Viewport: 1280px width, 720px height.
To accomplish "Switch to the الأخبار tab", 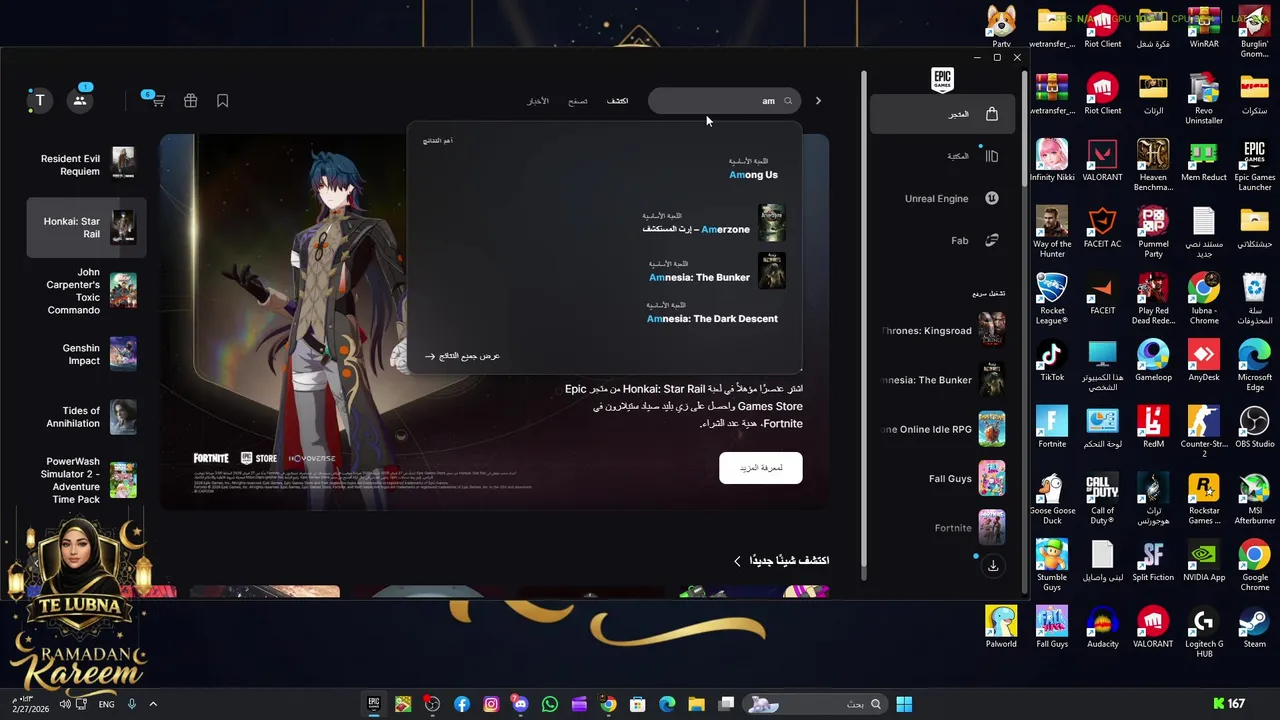I will coord(538,101).
